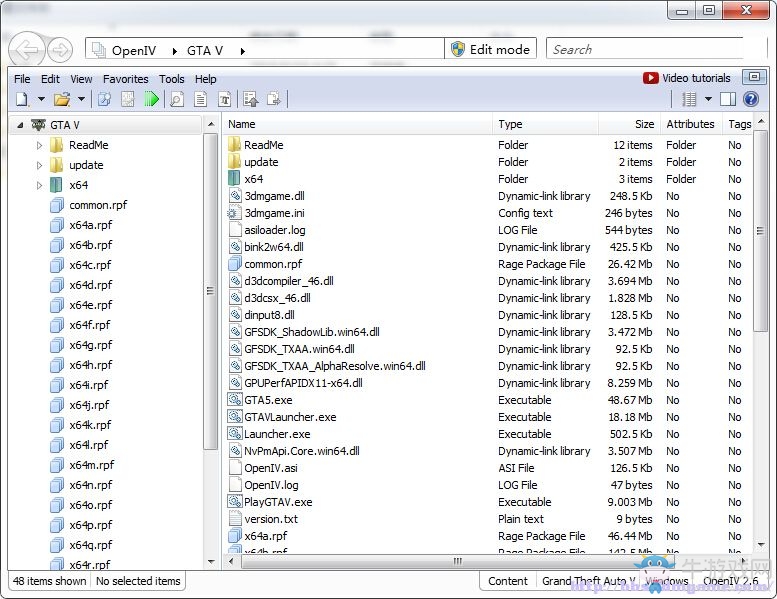Click the grayed grid image toolbar icon
Image resolution: width=777 pixels, height=599 pixels.
pos(128,99)
